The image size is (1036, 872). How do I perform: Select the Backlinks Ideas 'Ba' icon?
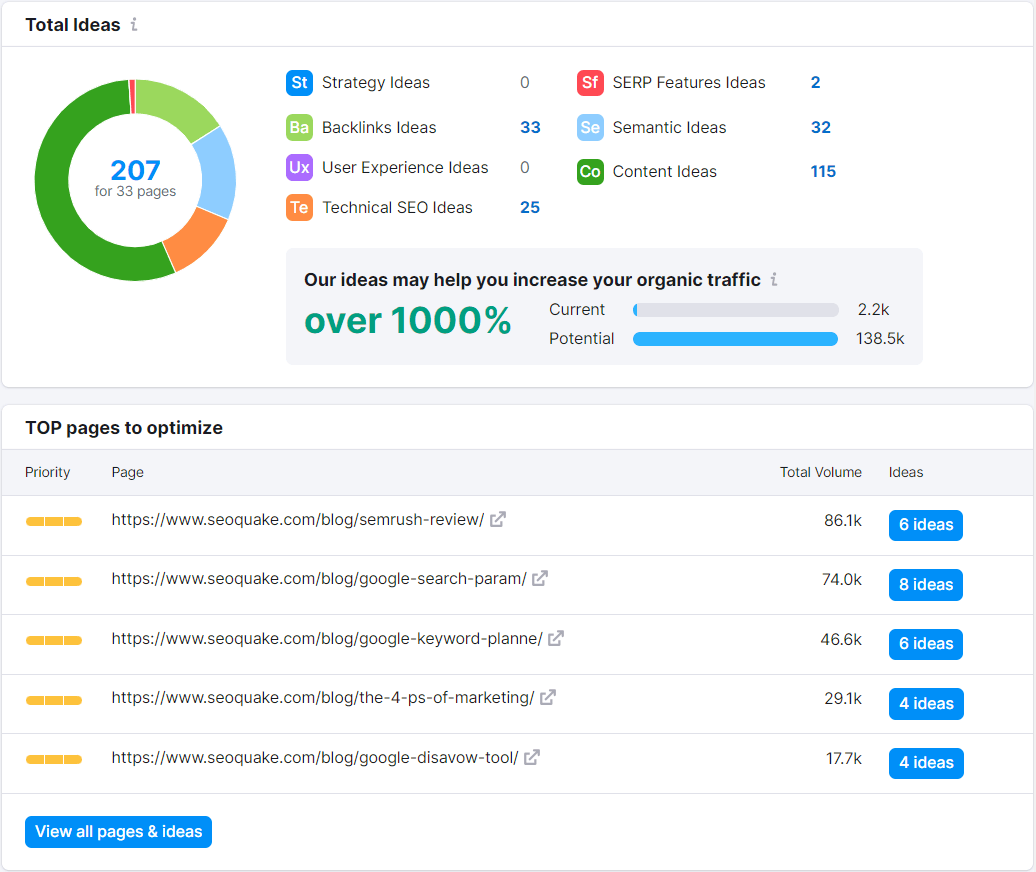coord(299,127)
